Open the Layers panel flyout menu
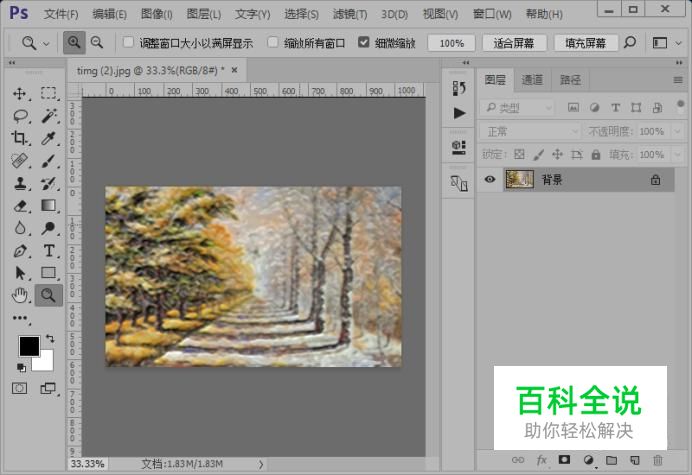Image resolution: width=692 pixels, height=475 pixels. [x=678, y=80]
